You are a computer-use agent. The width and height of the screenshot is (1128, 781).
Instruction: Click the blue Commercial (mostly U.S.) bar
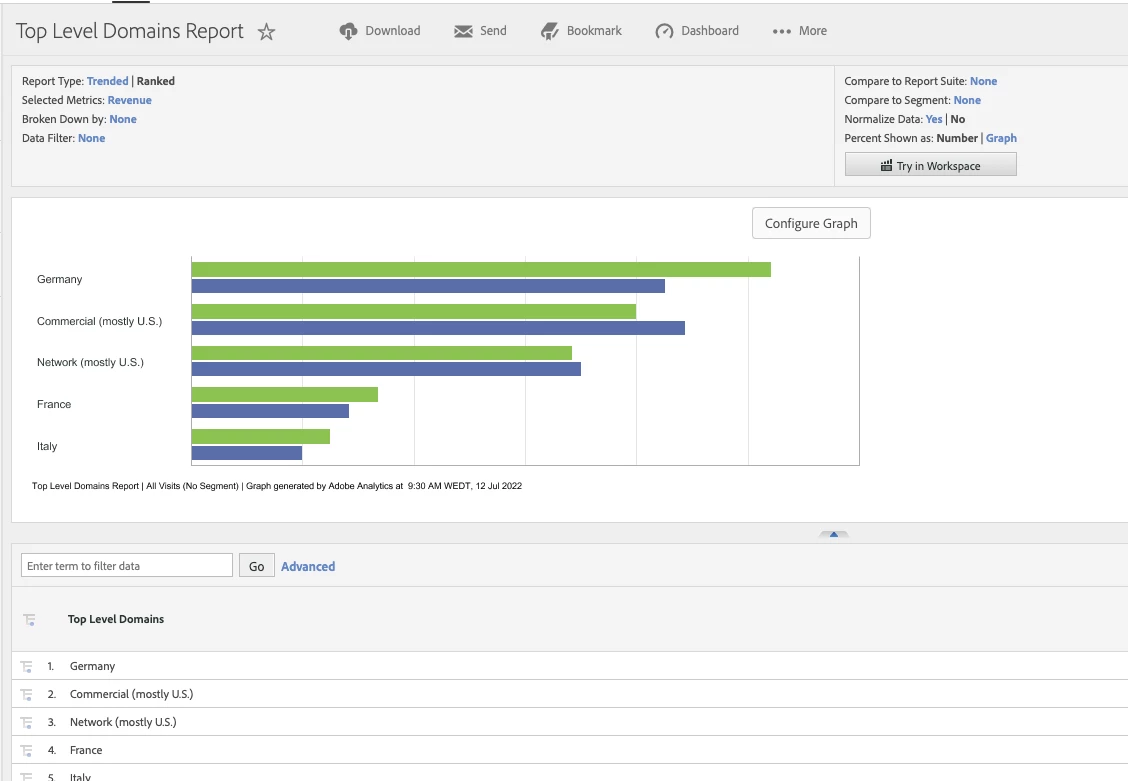pyautogui.click(x=438, y=328)
